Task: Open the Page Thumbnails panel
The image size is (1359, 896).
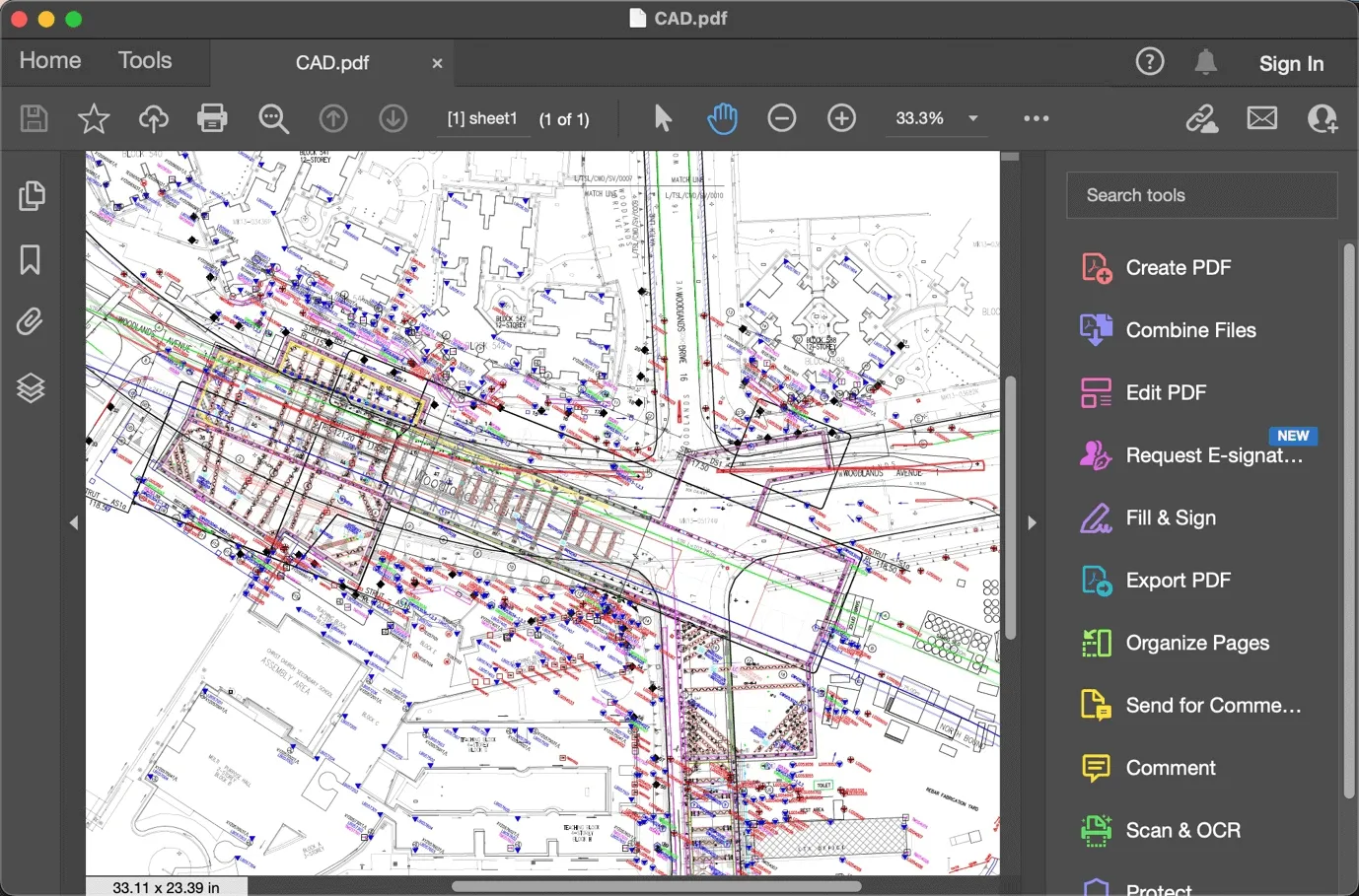Action: click(x=32, y=196)
